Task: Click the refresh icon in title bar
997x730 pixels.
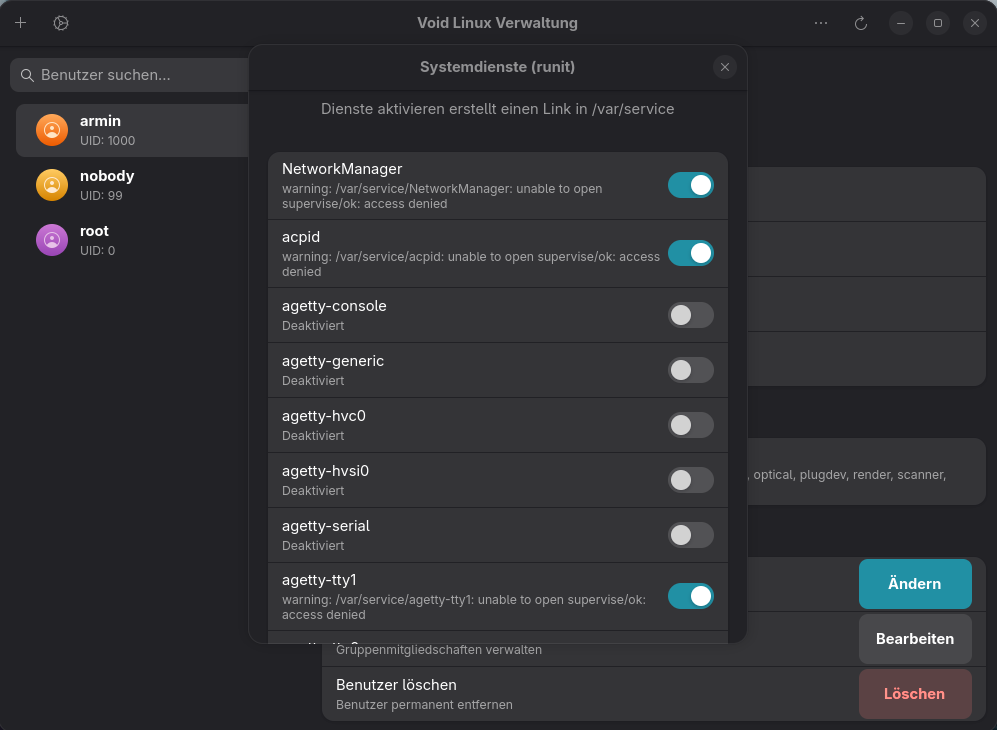Action: tap(860, 23)
